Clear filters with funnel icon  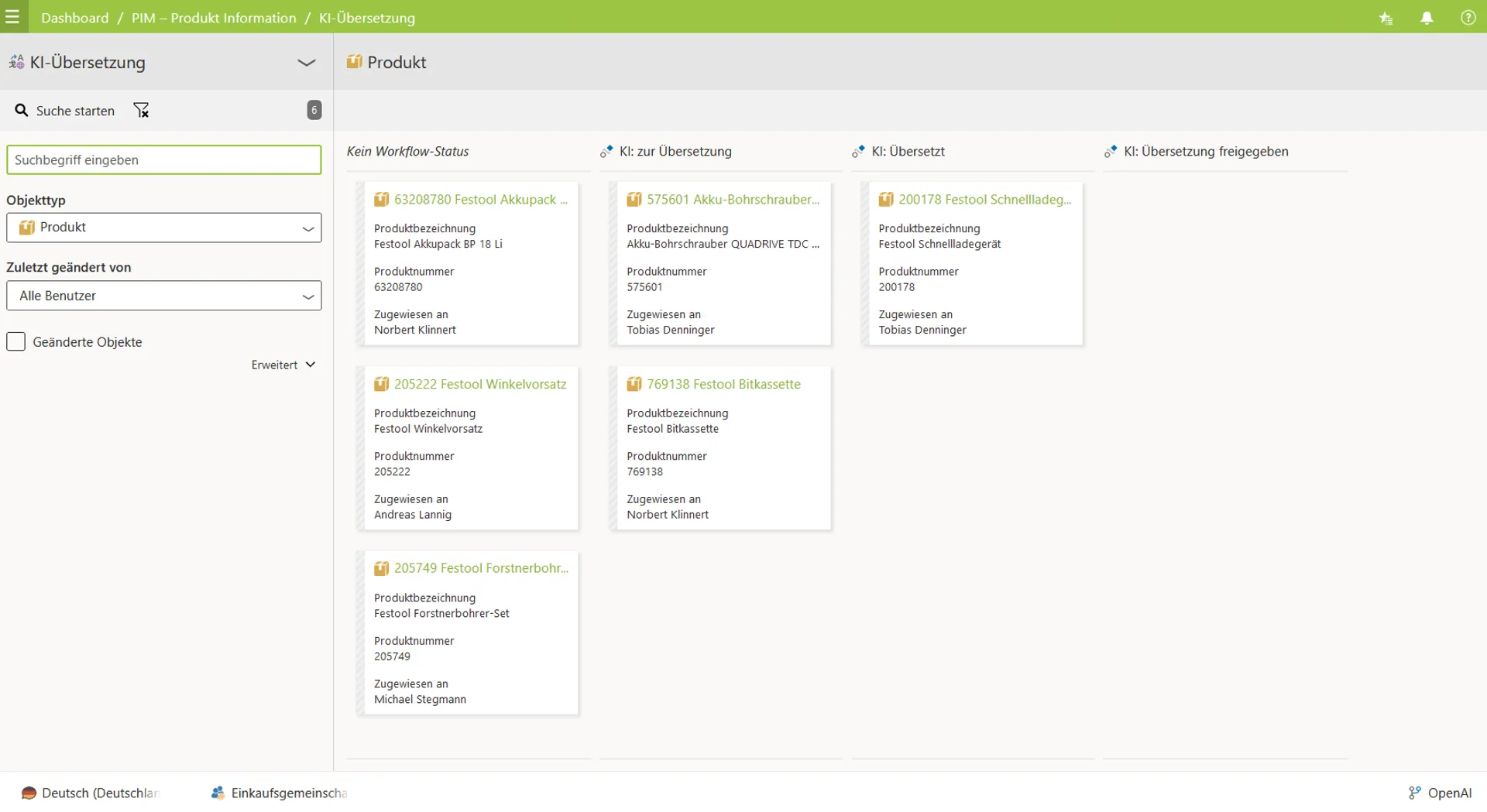click(141, 111)
